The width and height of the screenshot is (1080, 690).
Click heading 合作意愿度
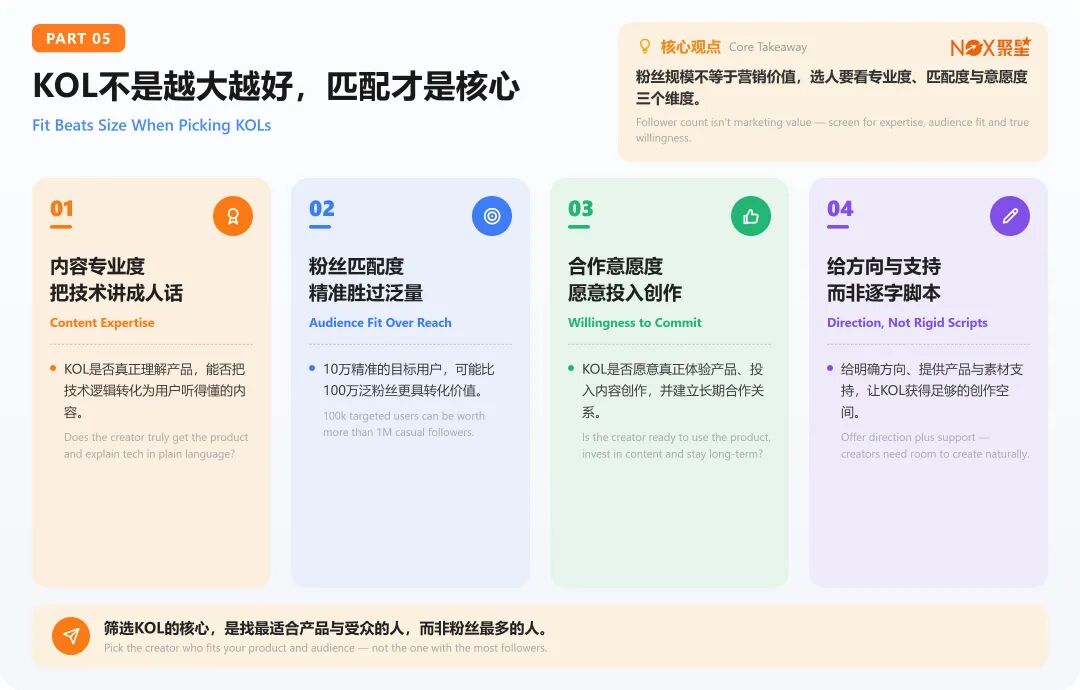click(x=615, y=266)
